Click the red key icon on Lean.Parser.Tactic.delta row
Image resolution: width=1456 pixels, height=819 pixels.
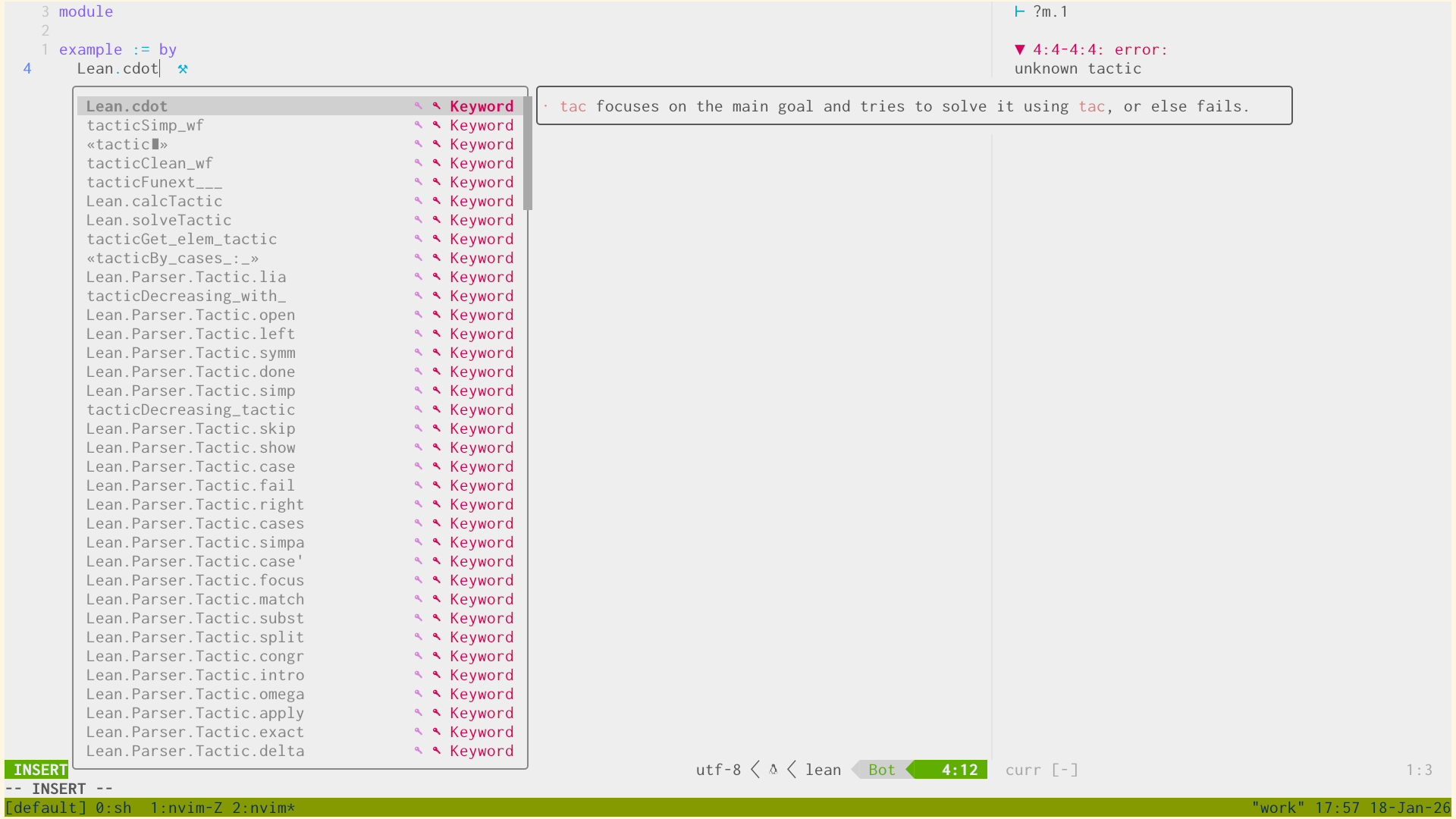[437, 751]
